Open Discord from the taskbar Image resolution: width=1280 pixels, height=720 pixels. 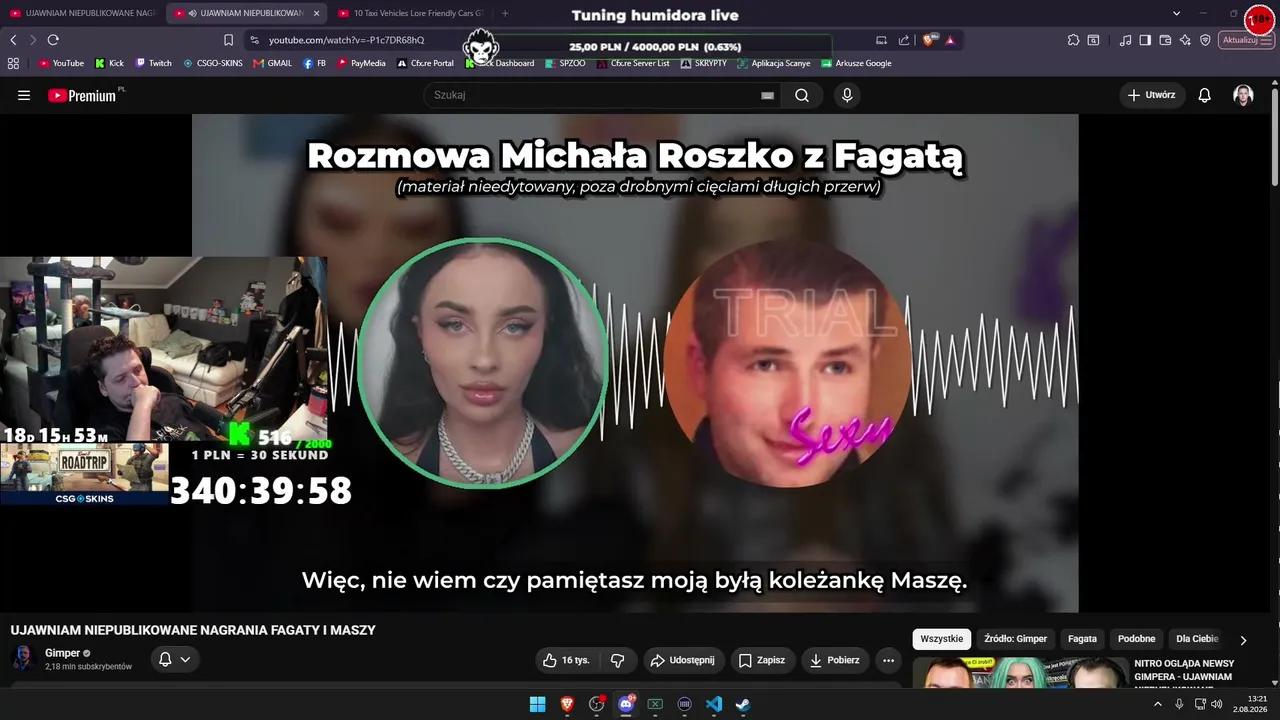click(x=626, y=704)
